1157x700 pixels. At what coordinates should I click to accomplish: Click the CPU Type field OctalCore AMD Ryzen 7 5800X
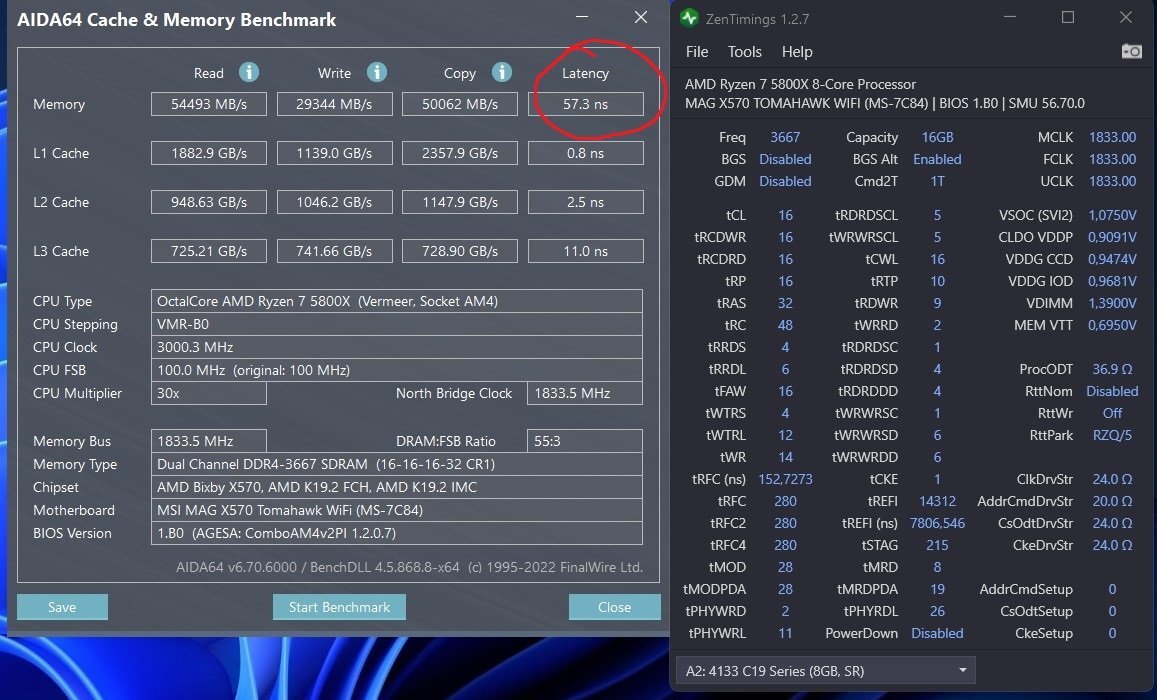(x=397, y=301)
